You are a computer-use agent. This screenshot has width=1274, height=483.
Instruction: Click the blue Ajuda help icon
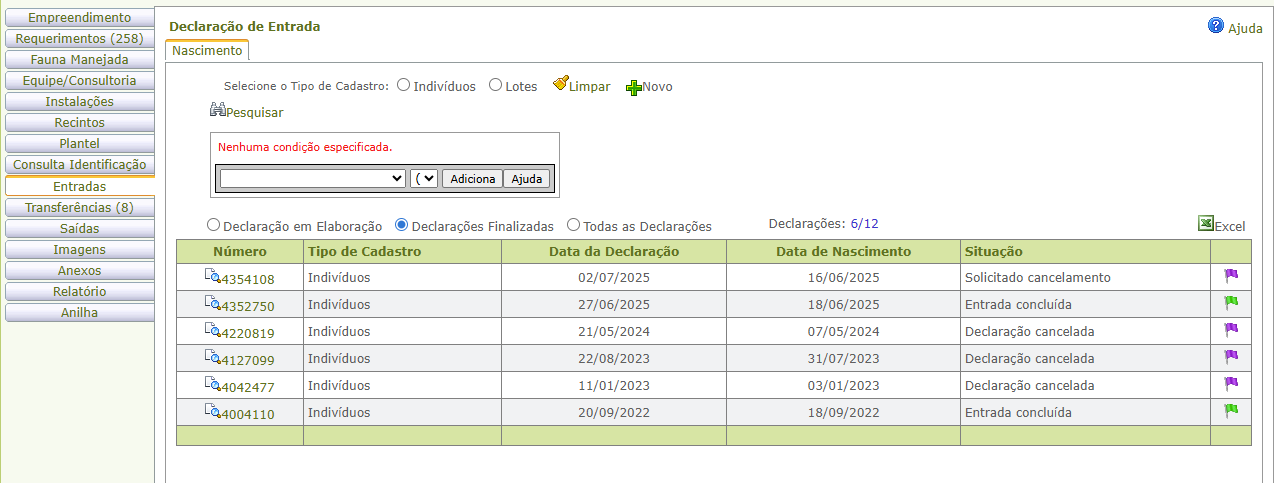point(1215,27)
